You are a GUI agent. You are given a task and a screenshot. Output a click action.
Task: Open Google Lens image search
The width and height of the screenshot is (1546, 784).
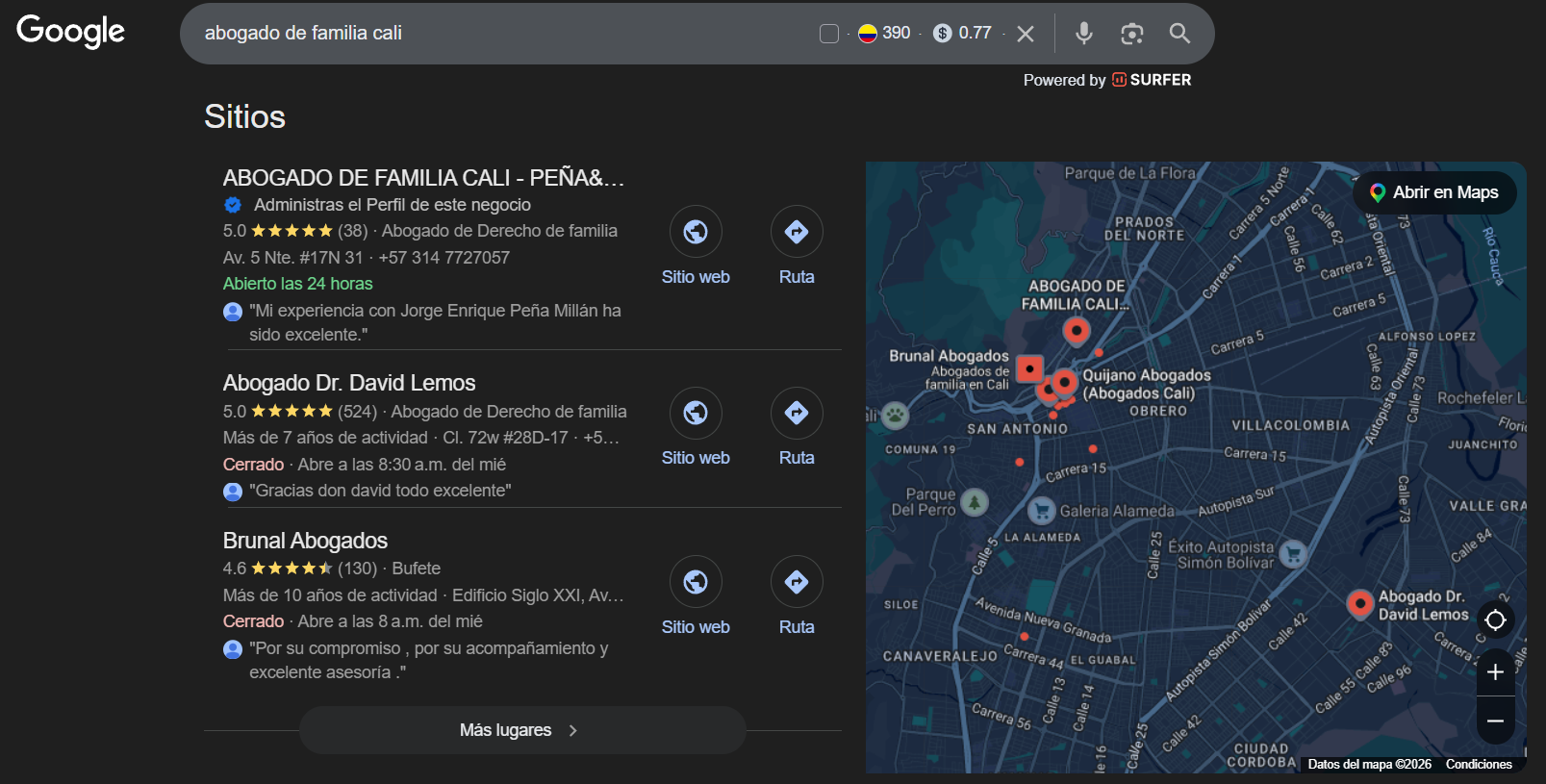pos(1132,34)
